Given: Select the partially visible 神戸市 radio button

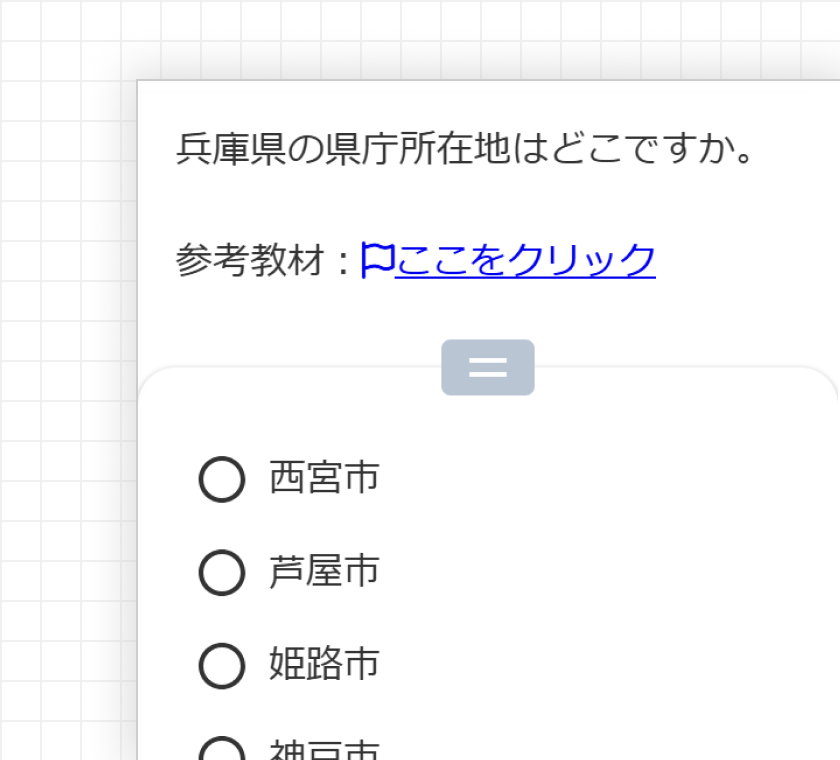Looking at the screenshot, I should point(222,752).
